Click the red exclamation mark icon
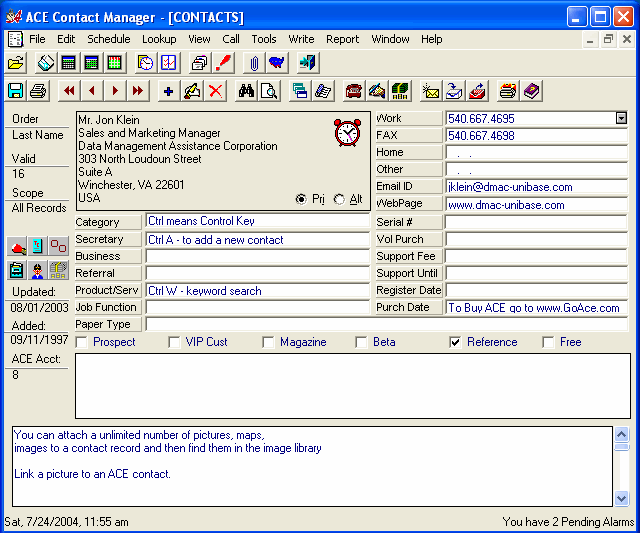This screenshot has height=533, width=640. (x=223, y=63)
